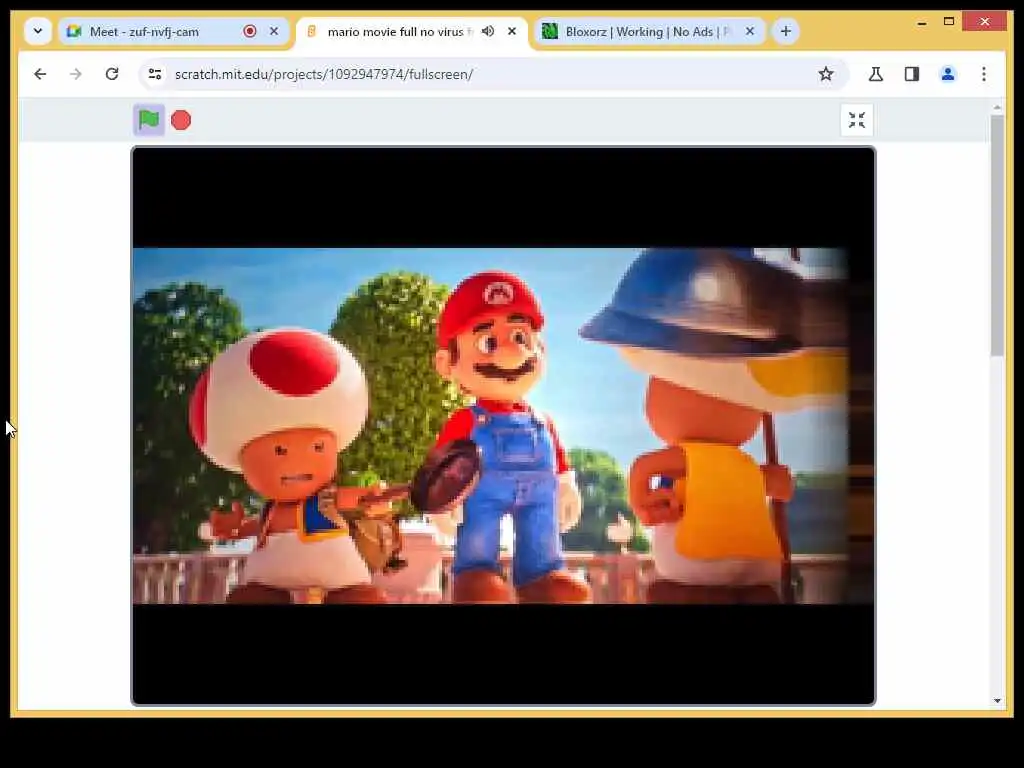Click the Bloxorz tab favicon
Image resolution: width=1024 pixels, height=768 pixels.
click(x=550, y=31)
